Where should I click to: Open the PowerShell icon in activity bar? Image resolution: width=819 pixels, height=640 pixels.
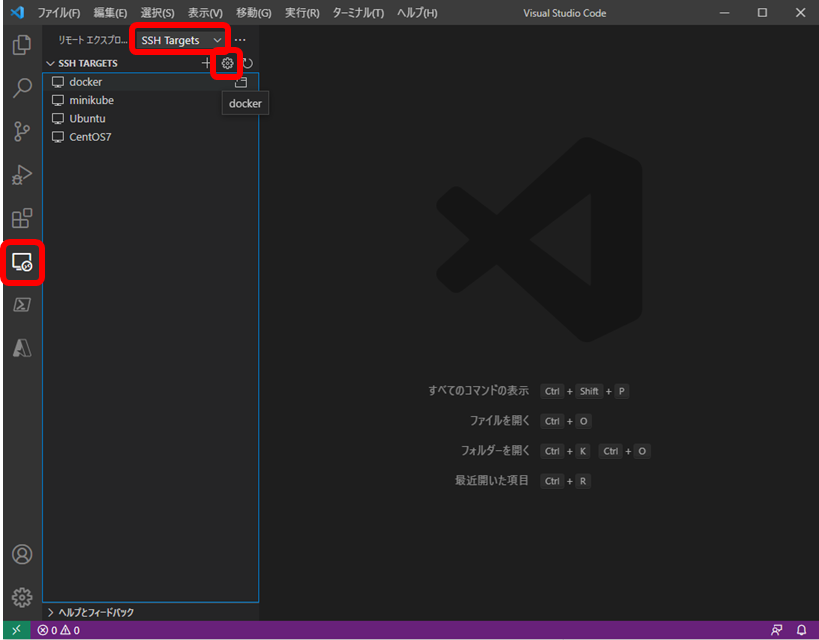(22, 305)
